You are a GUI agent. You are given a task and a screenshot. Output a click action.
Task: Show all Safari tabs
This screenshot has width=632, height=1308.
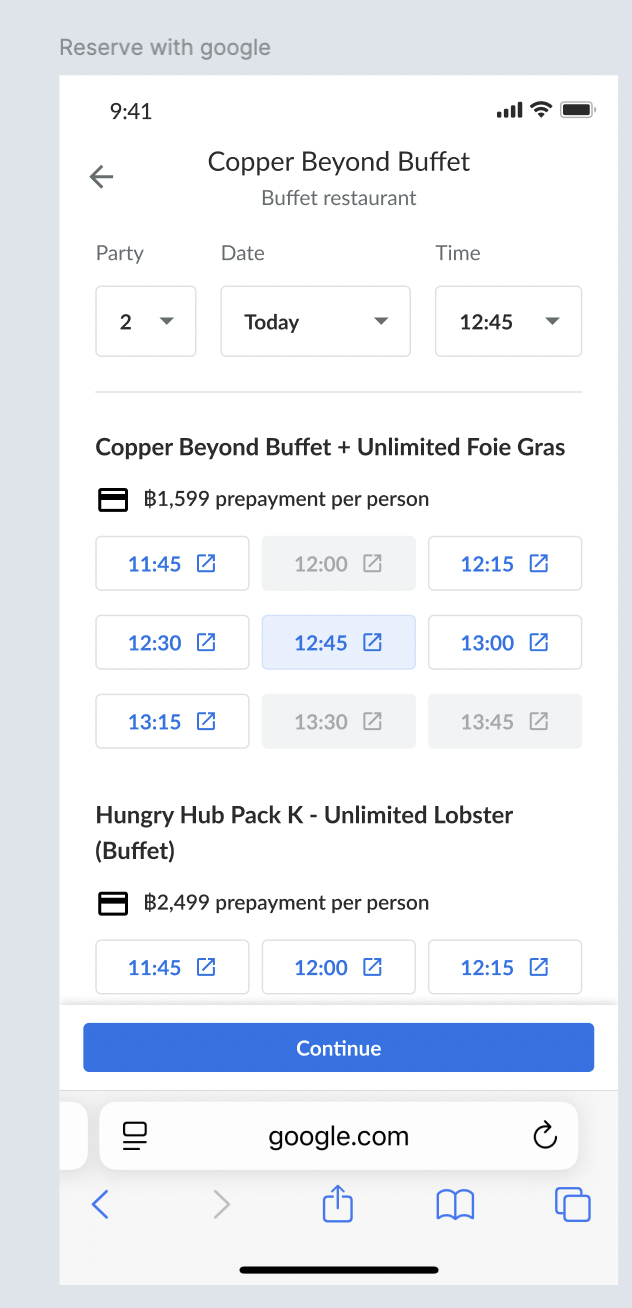point(573,1204)
